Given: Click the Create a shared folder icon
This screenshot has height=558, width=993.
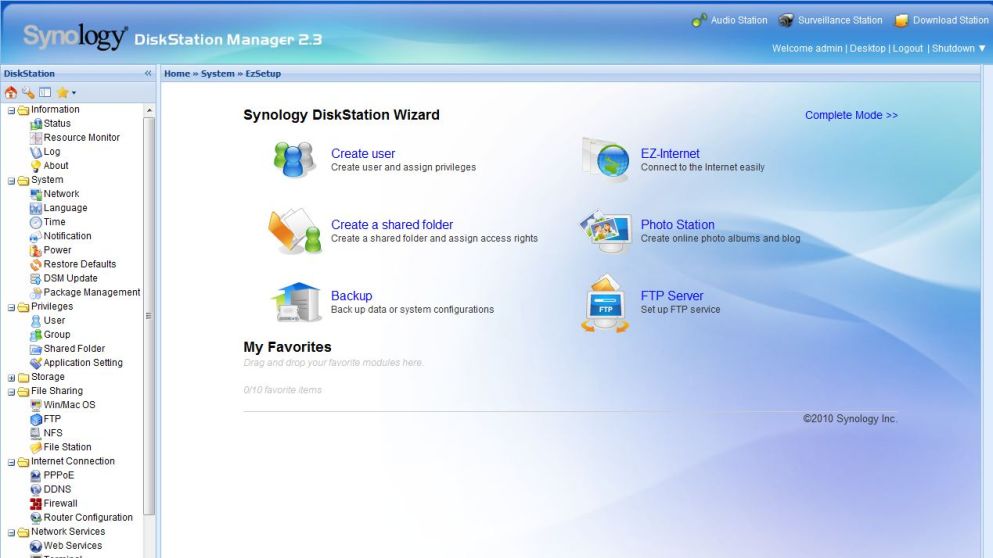Looking at the screenshot, I should tap(294, 231).
